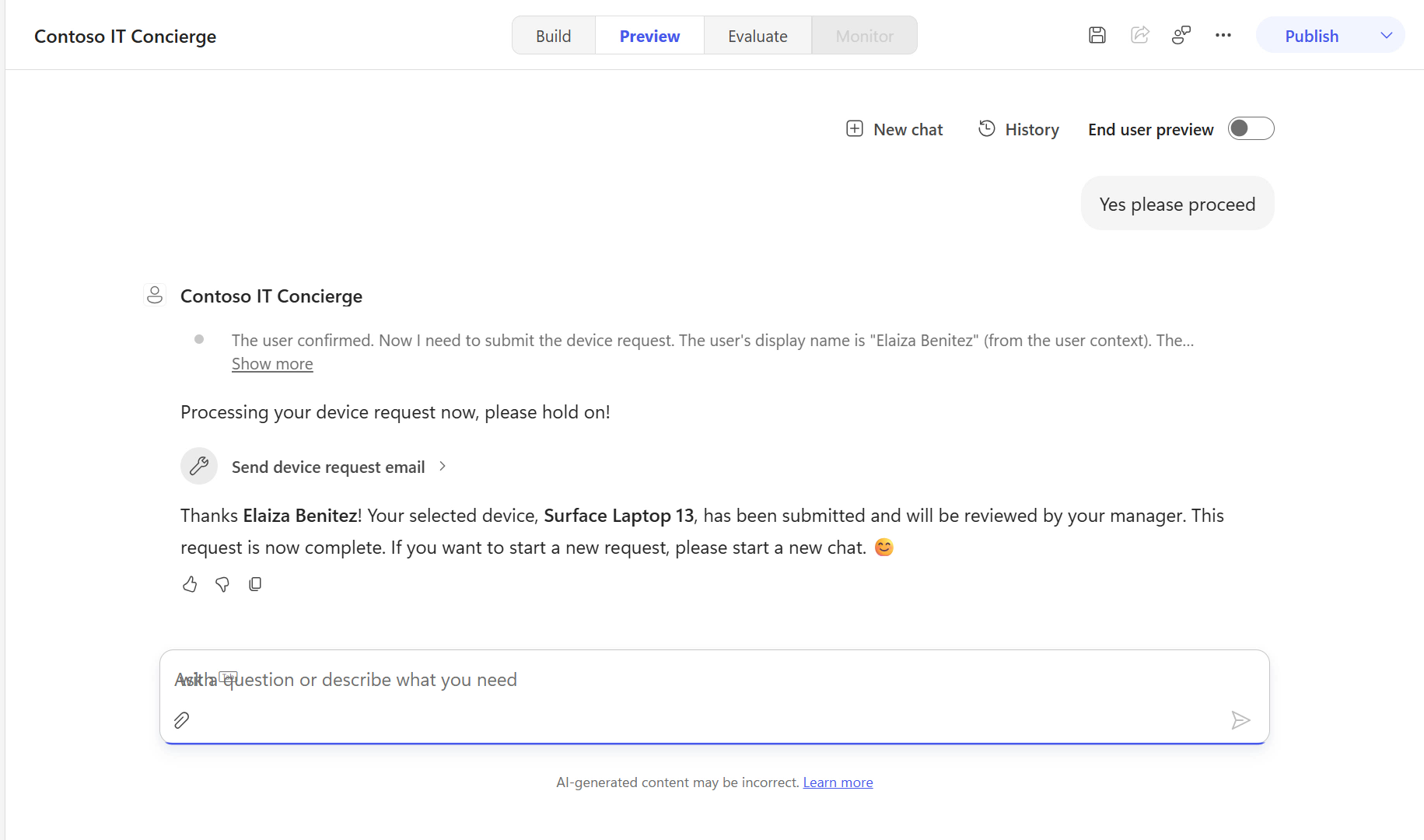Open the Learn more link
Viewport: 1424px width, 840px height.
click(x=838, y=782)
